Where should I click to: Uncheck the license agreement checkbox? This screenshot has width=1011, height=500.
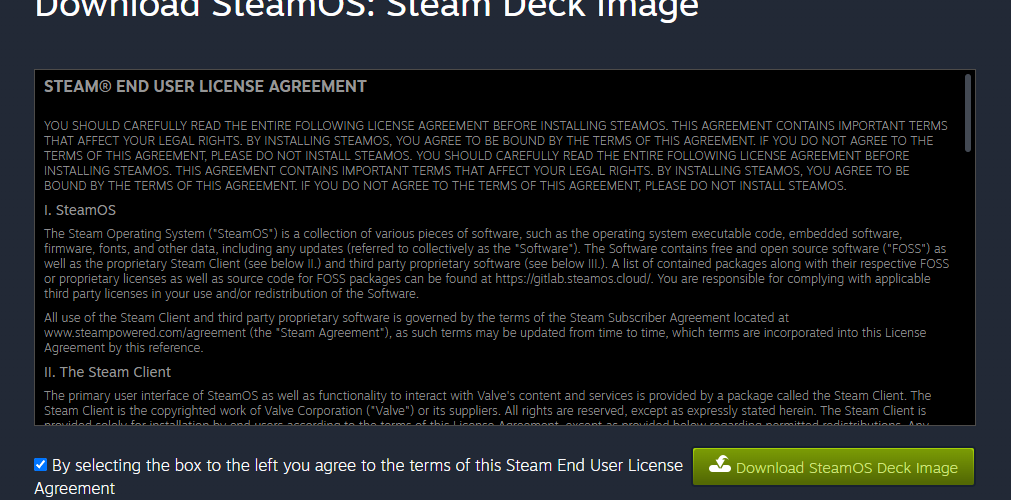point(41,465)
